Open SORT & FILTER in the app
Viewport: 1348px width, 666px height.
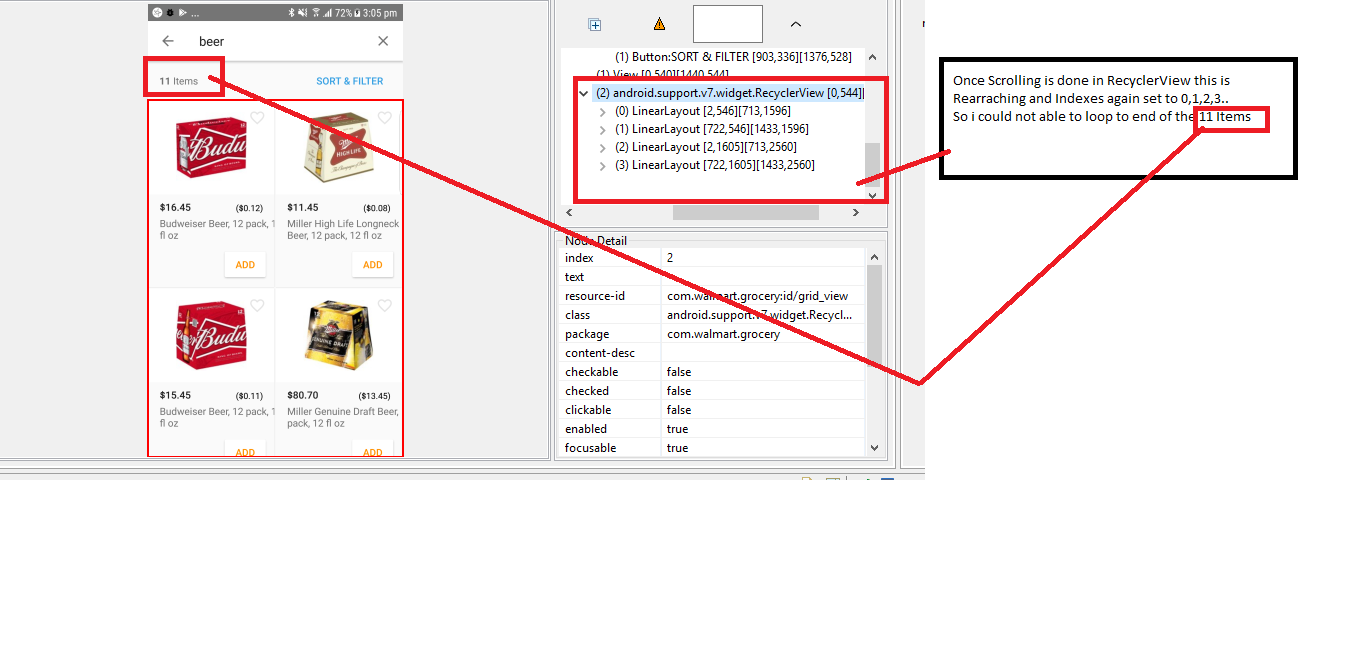coord(350,81)
